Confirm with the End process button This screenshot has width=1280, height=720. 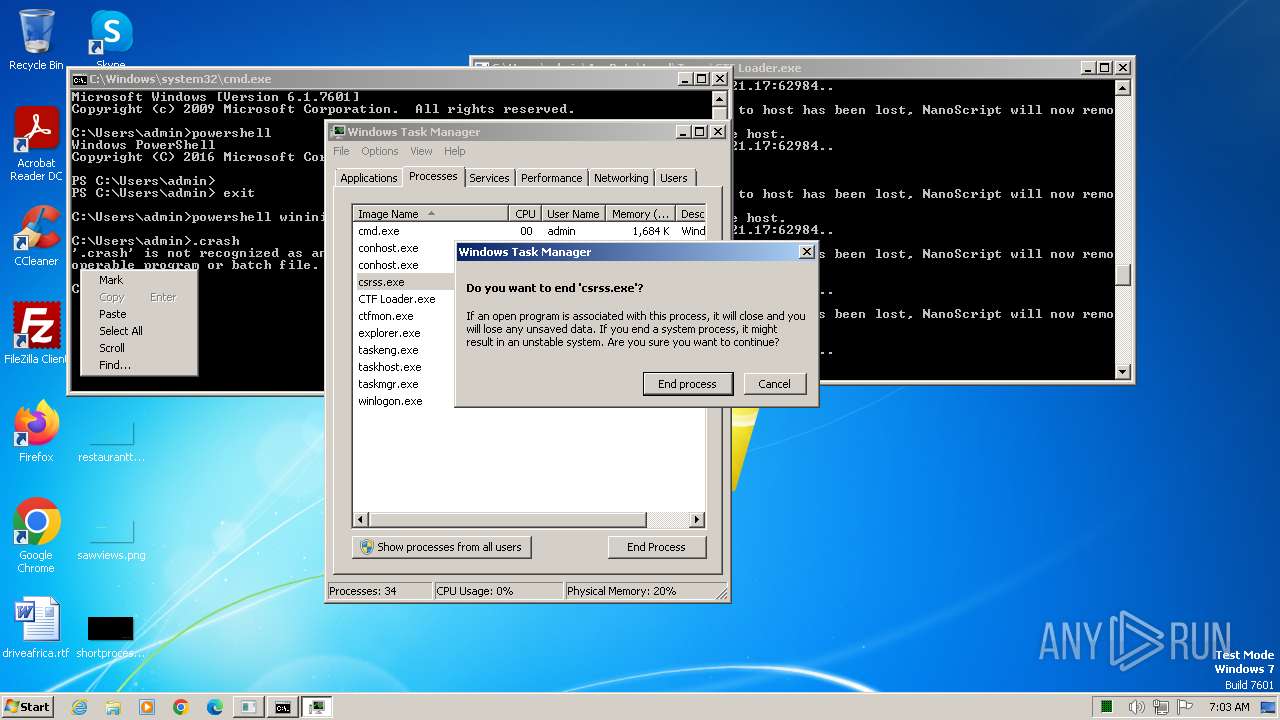pyautogui.click(x=687, y=384)
